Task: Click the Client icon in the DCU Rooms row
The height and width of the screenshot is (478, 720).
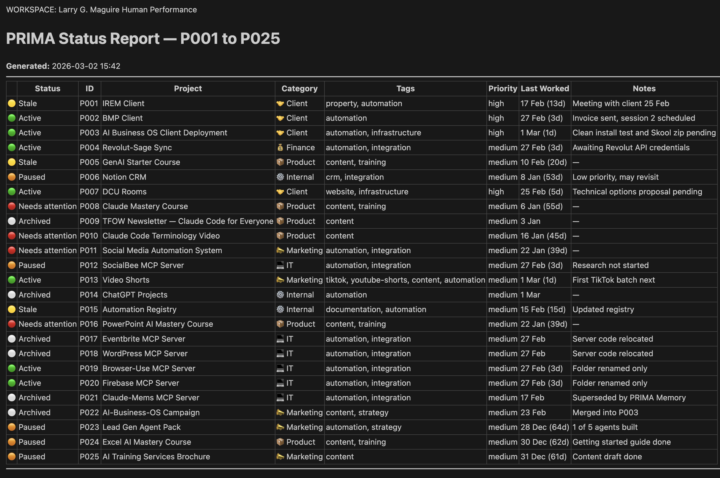Action: coord(280,192)
